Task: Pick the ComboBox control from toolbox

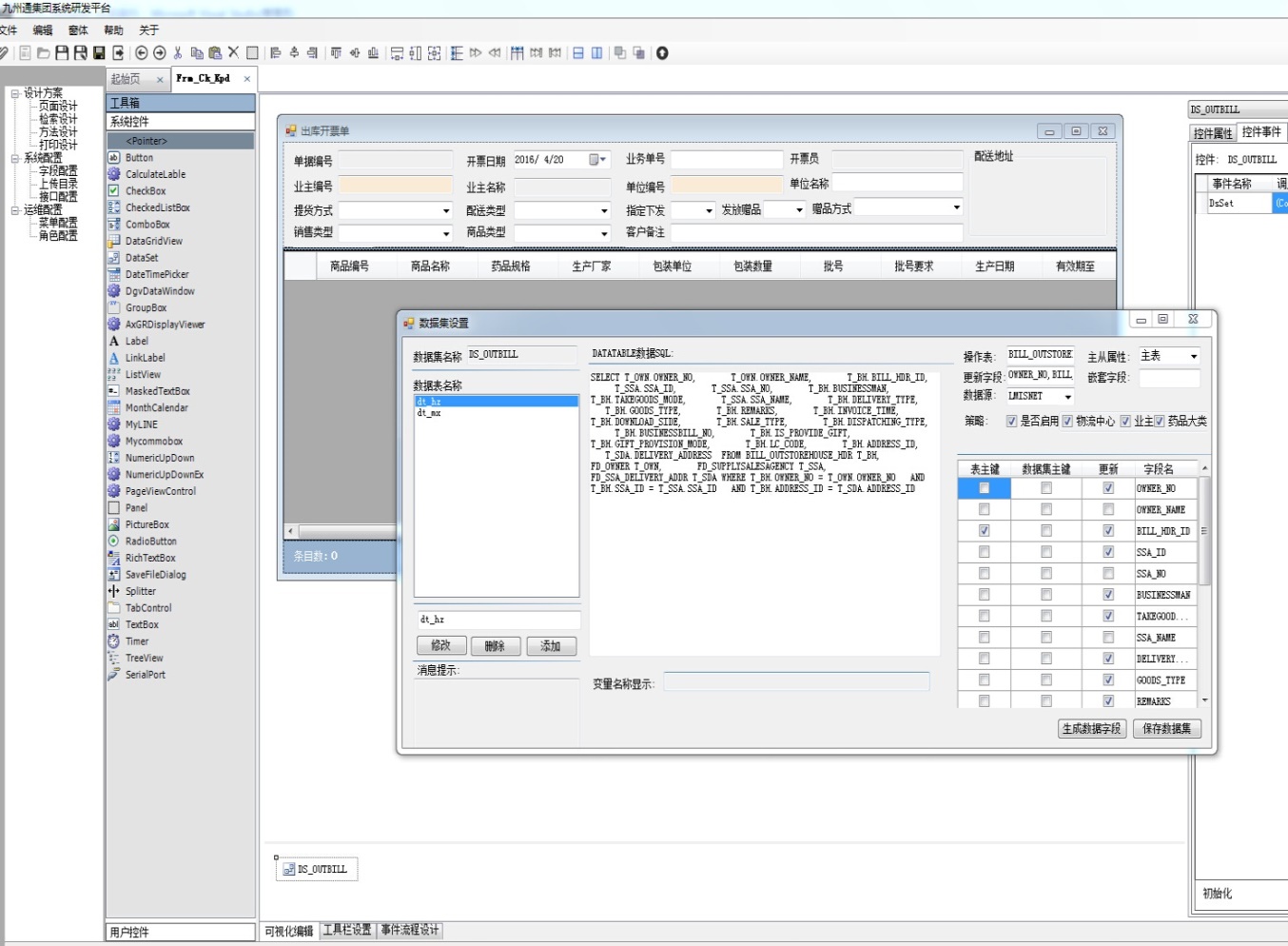Action: (147, 225)
